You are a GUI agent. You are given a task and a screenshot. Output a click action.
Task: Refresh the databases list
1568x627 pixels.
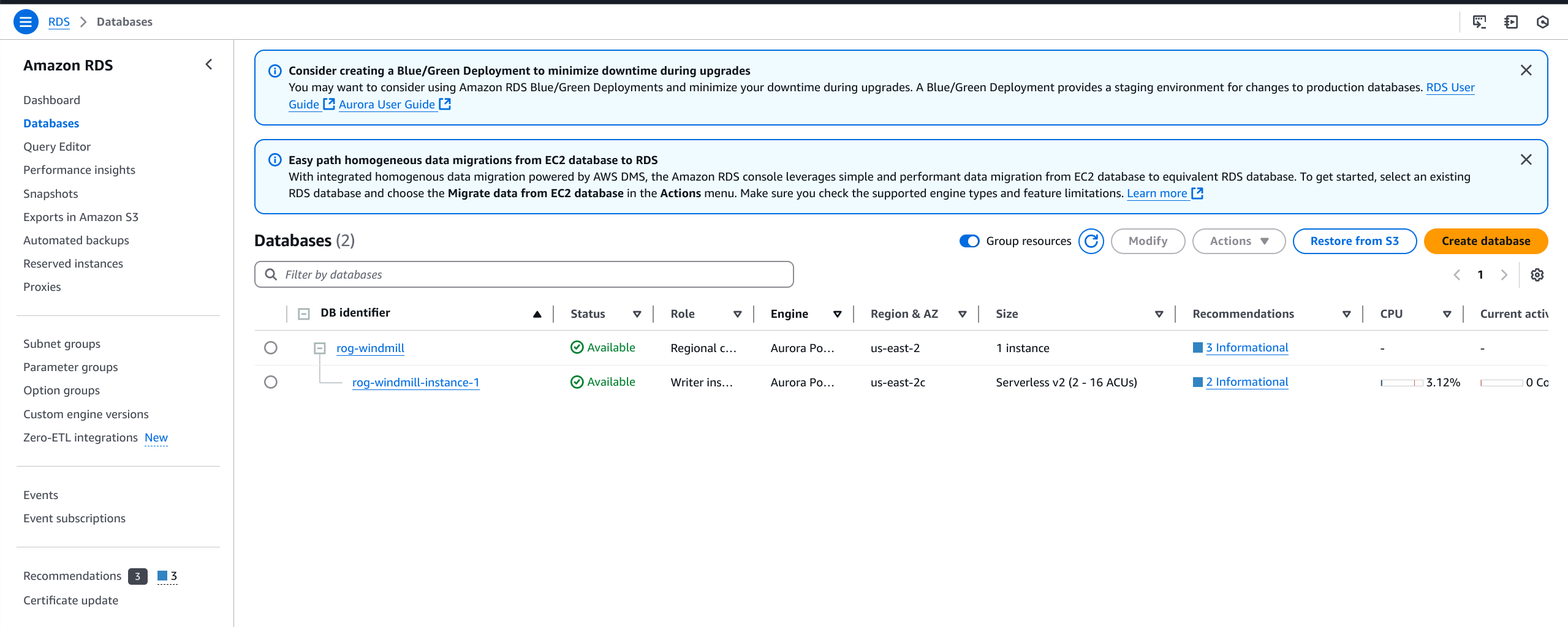[1091, 241]
